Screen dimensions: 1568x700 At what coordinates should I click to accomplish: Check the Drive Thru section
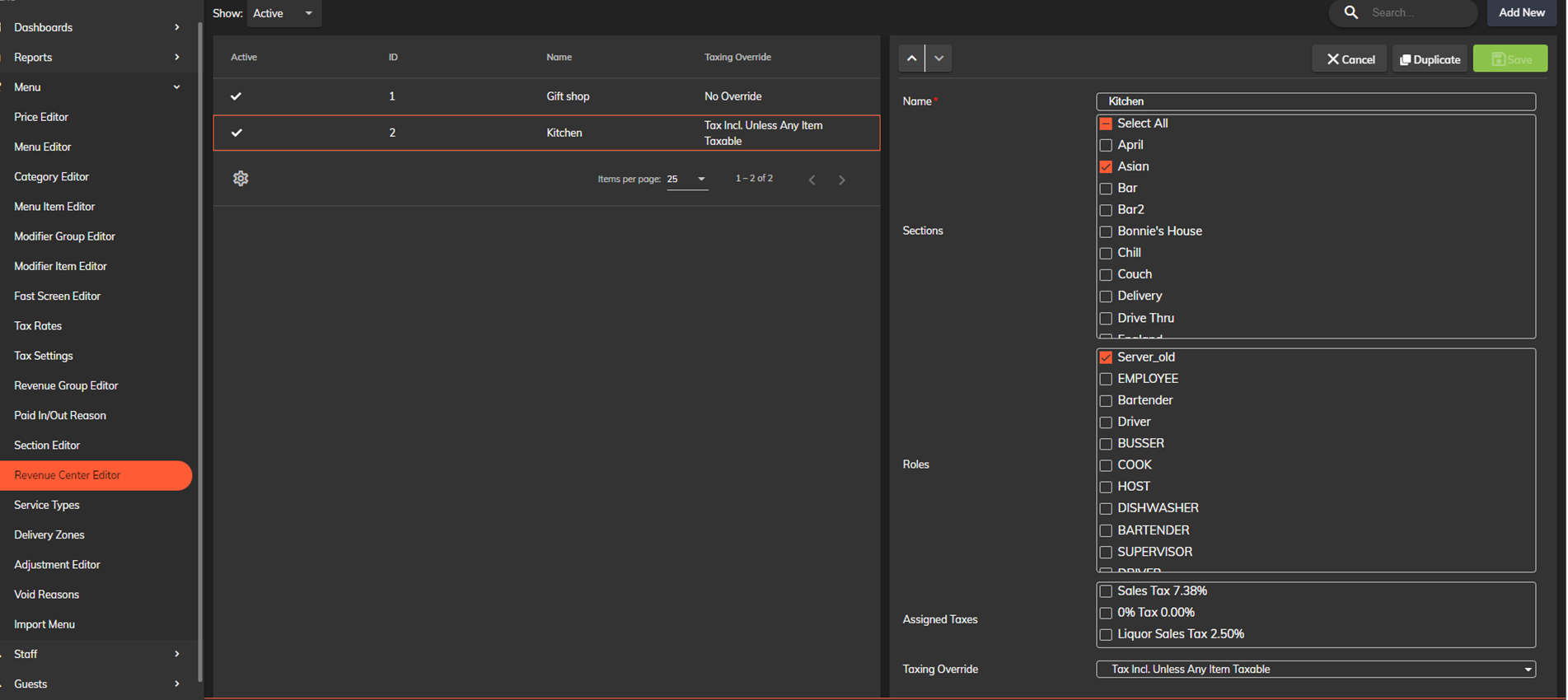(1106, 318)
